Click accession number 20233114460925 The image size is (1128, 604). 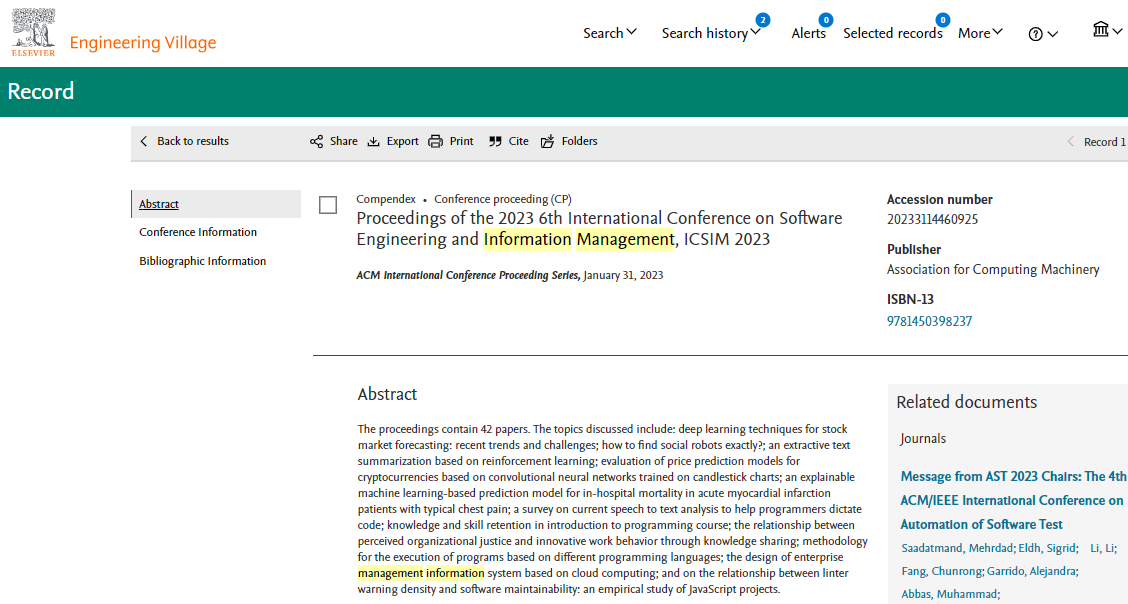click(x=932, y=219)
